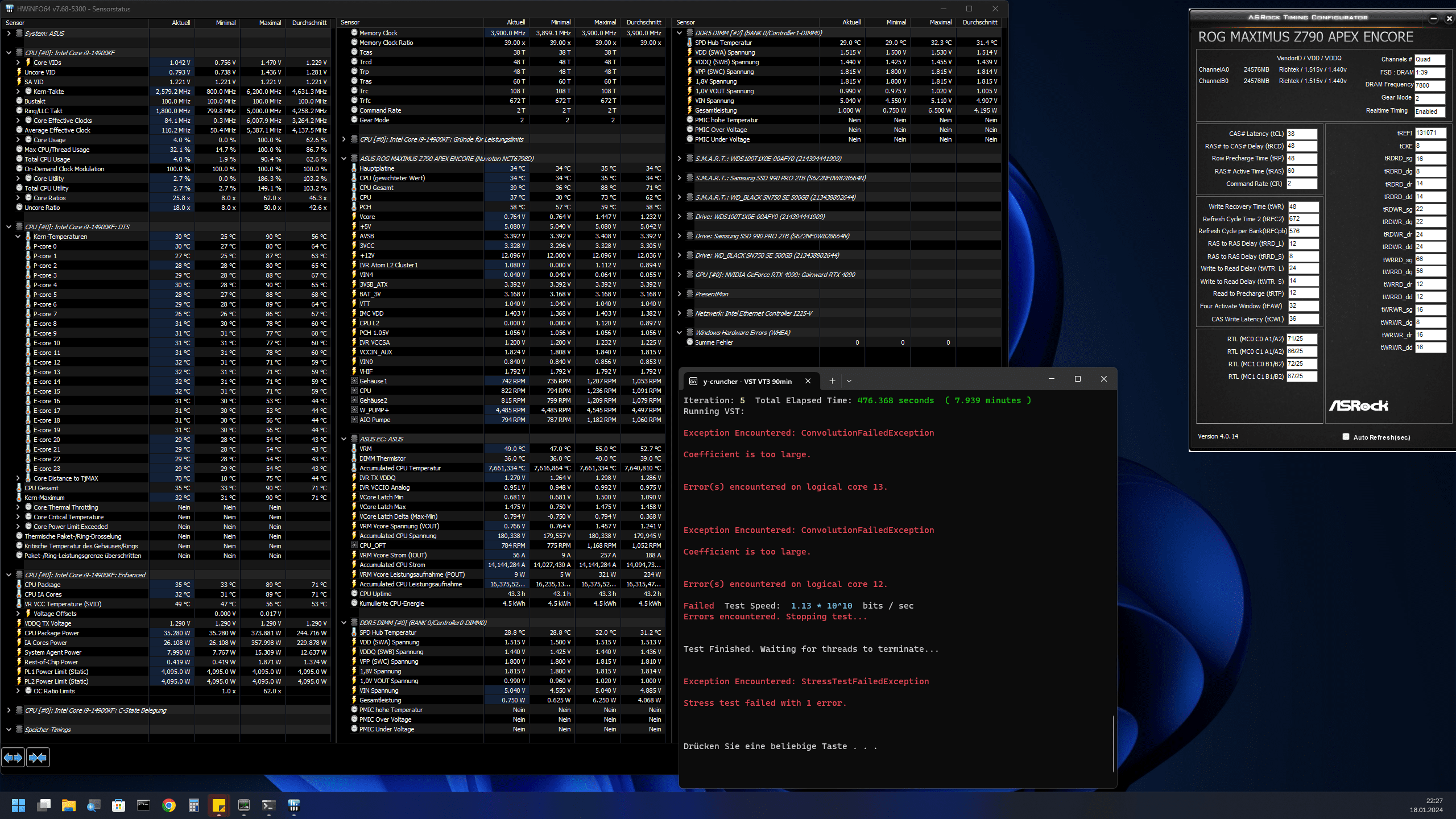Expand the System: ASUS sensor group

point(9,34)
